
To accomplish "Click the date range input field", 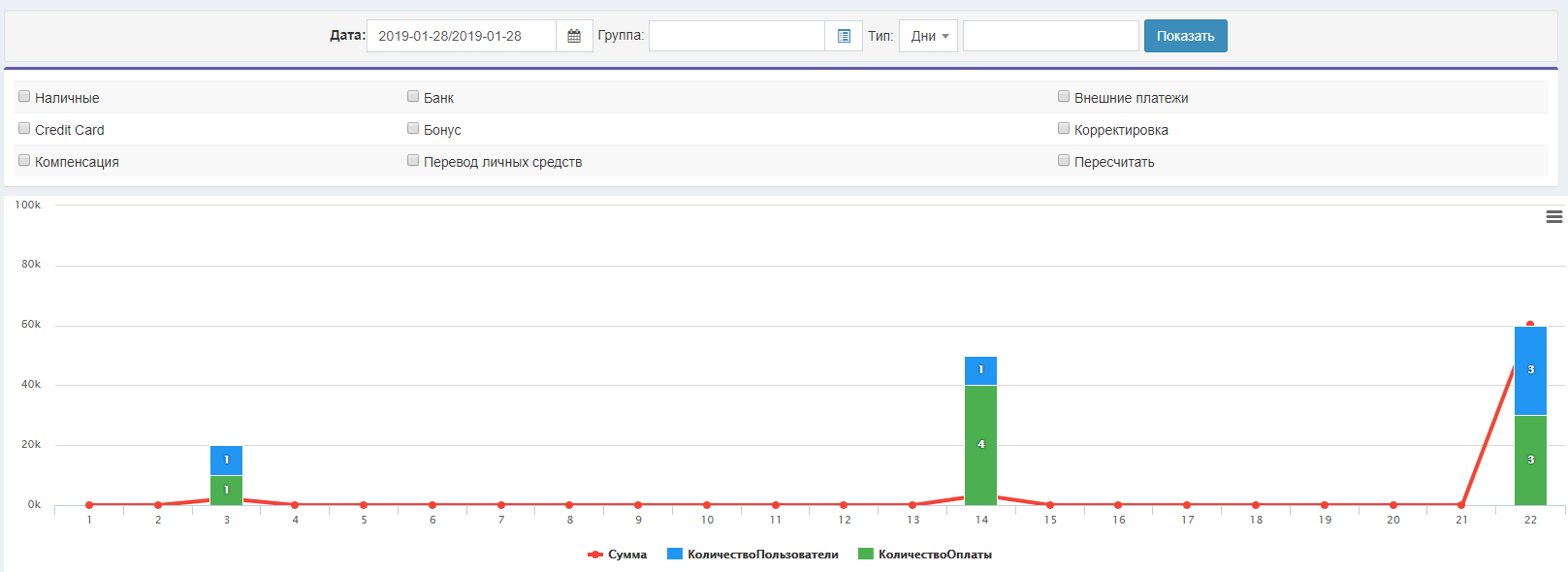I will [x=461, y=36].
